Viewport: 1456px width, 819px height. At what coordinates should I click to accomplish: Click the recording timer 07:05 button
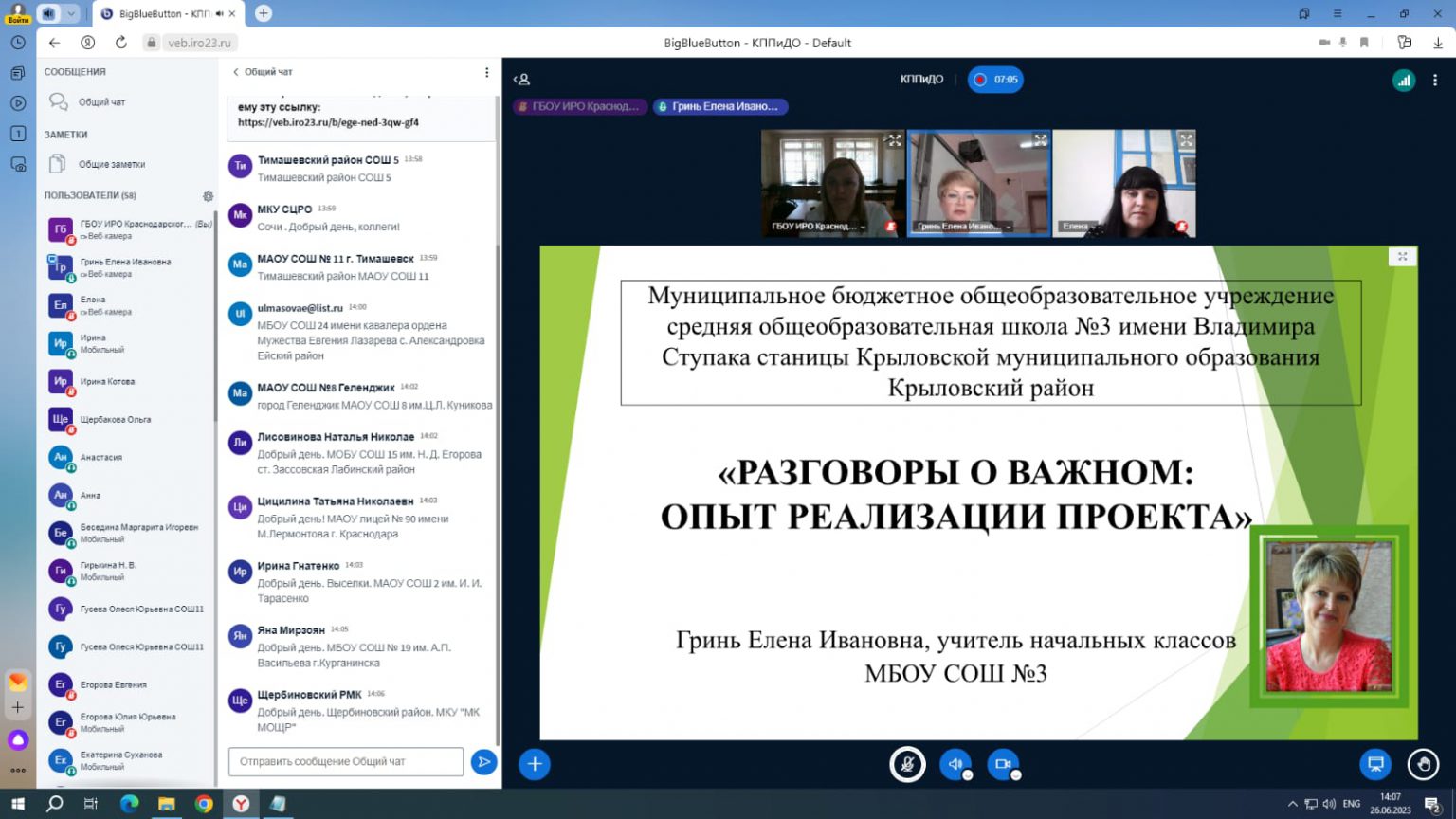pos(995,80)
